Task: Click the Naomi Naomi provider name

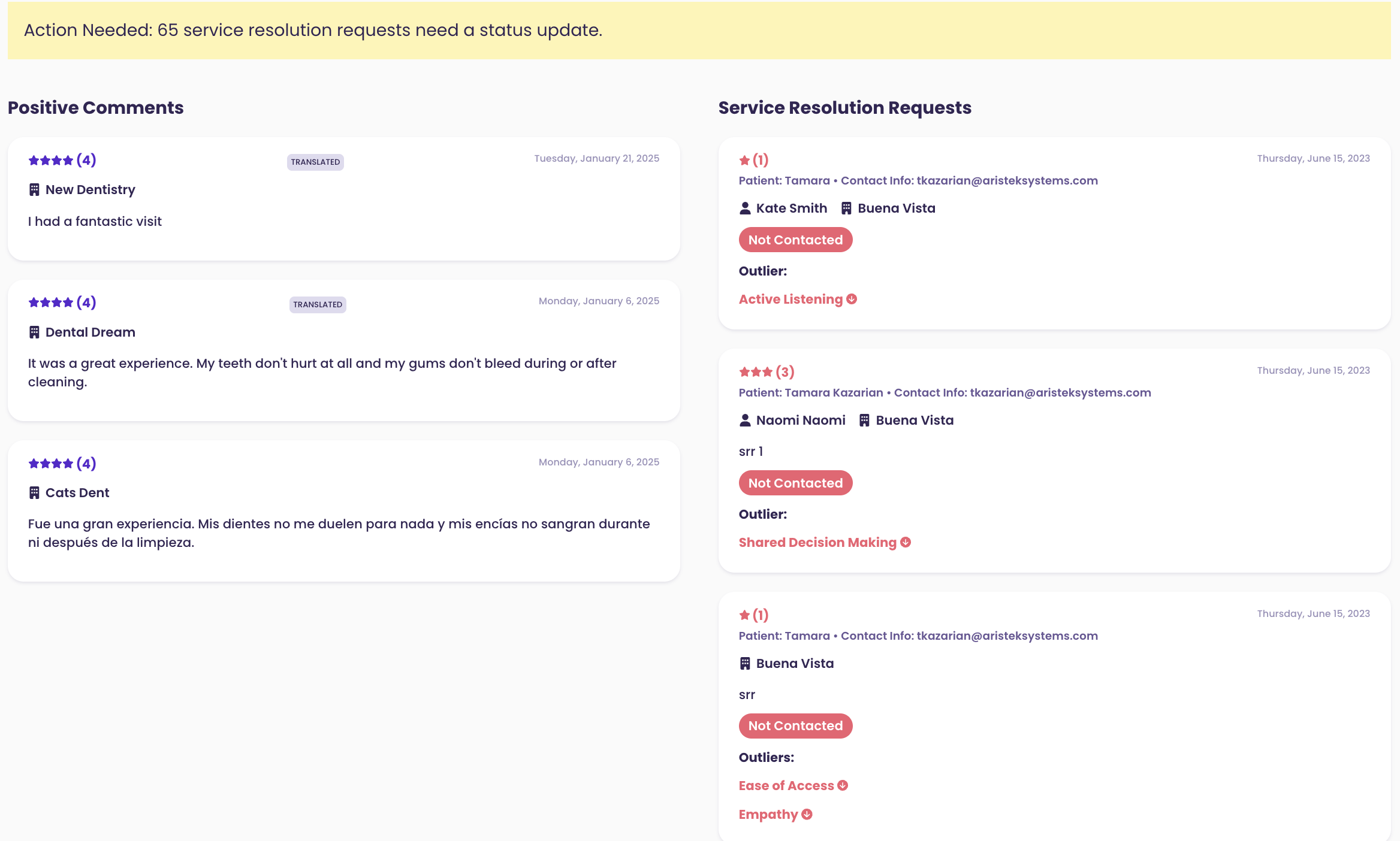Action: tap(801, 421)
